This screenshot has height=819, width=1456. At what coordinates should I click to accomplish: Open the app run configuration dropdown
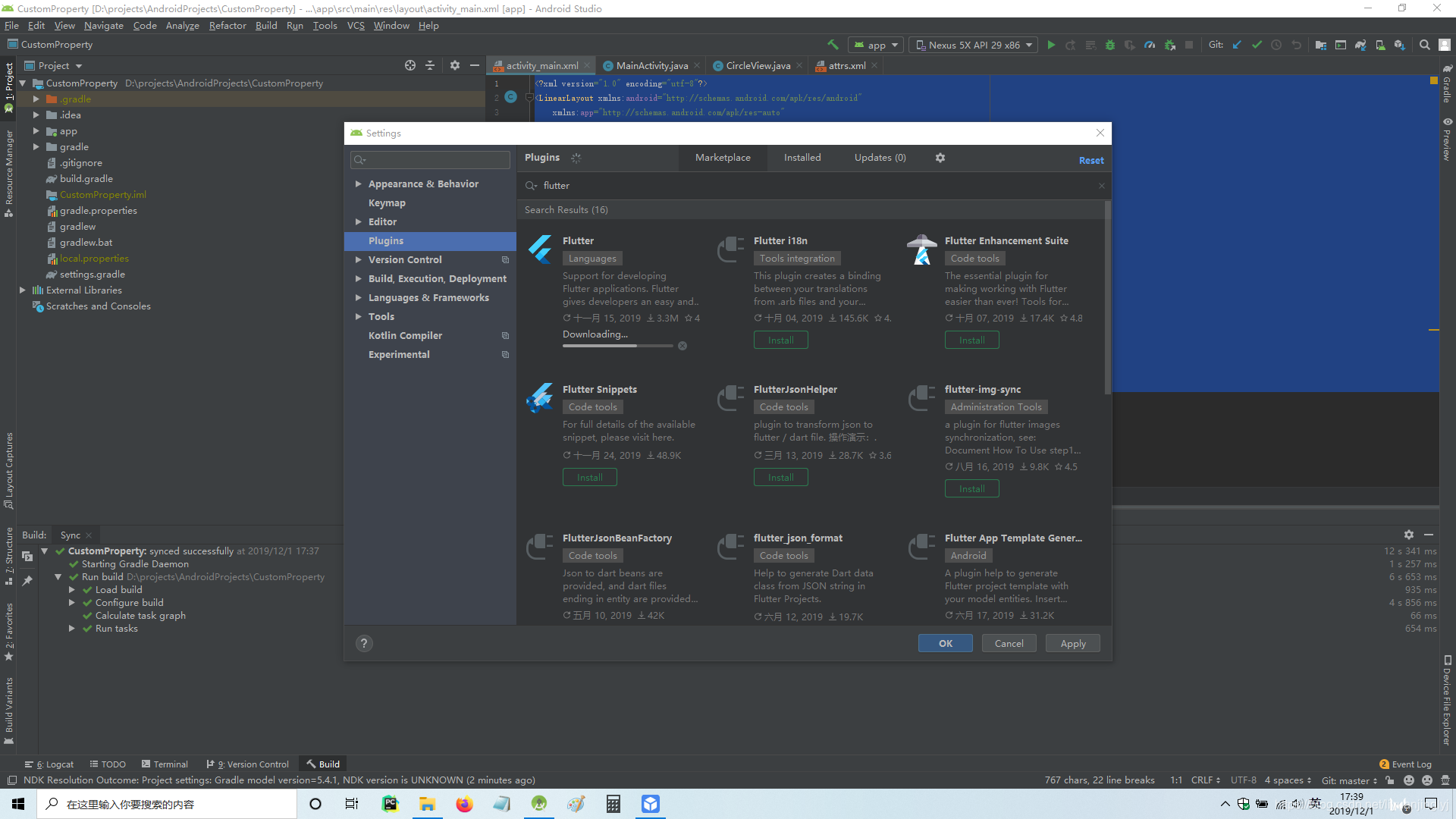coord(876,45)
